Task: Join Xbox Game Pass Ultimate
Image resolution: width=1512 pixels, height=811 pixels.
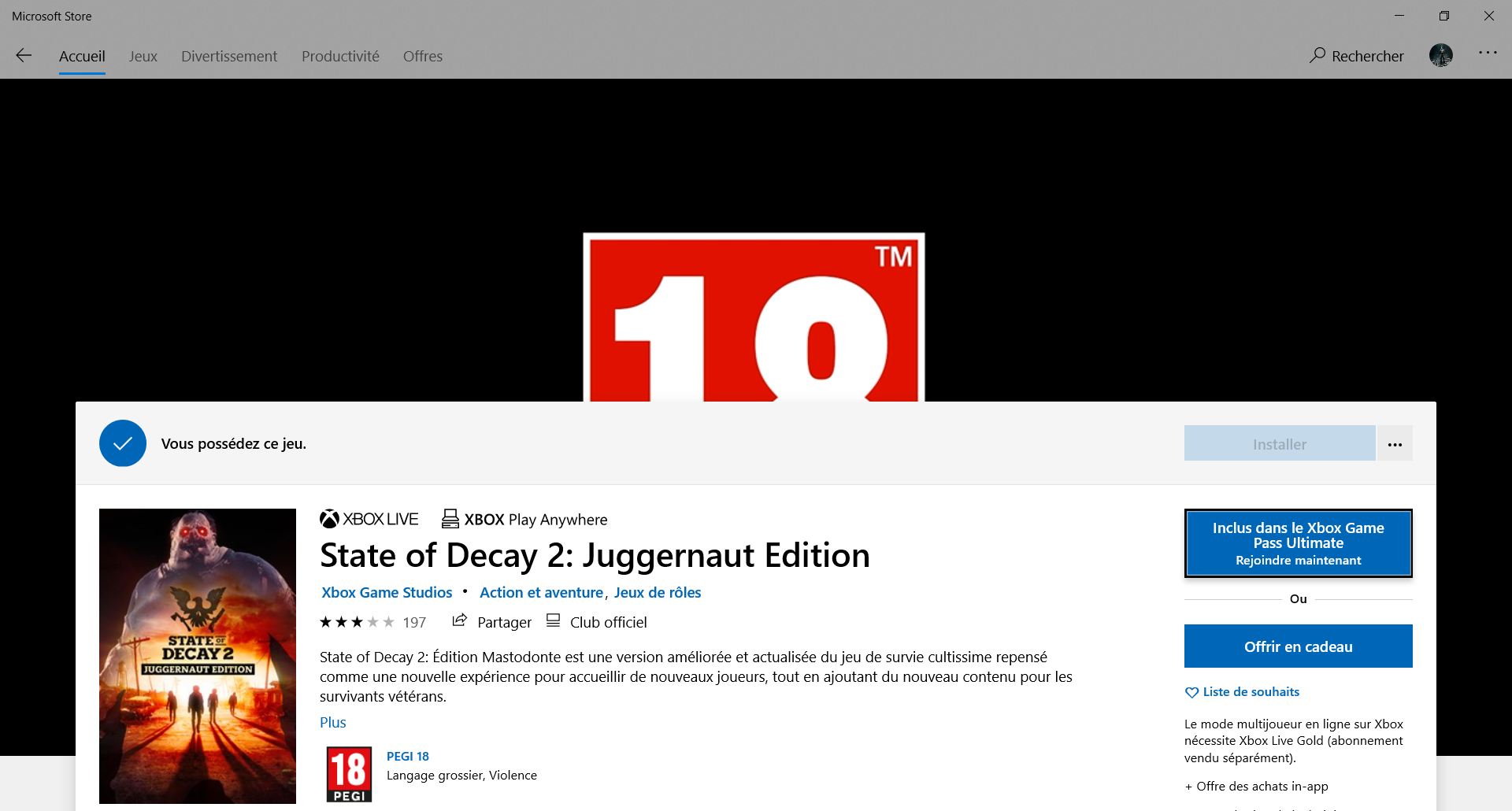Action: [x=1299, y=543]
